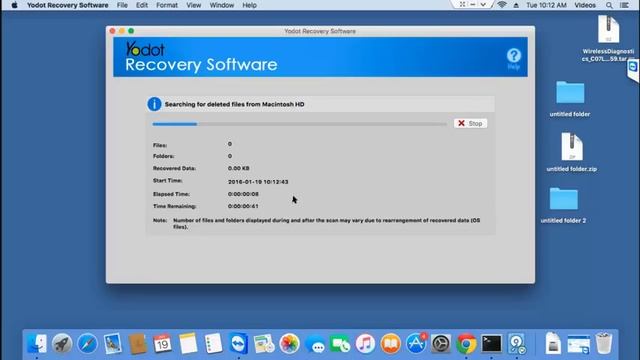The width and height of the screenshot is (640, 360).
Task: Open the minimized window in dock
Action: [578, 344]
